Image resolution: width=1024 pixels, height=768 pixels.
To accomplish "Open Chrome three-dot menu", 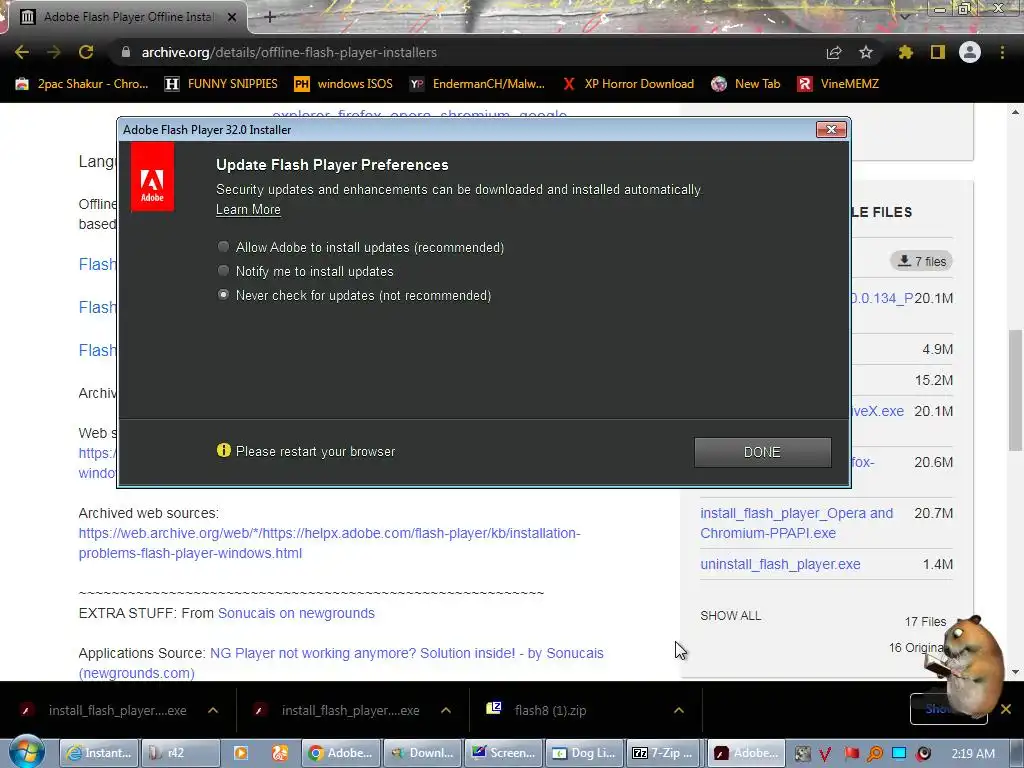I will point(1002,52).
